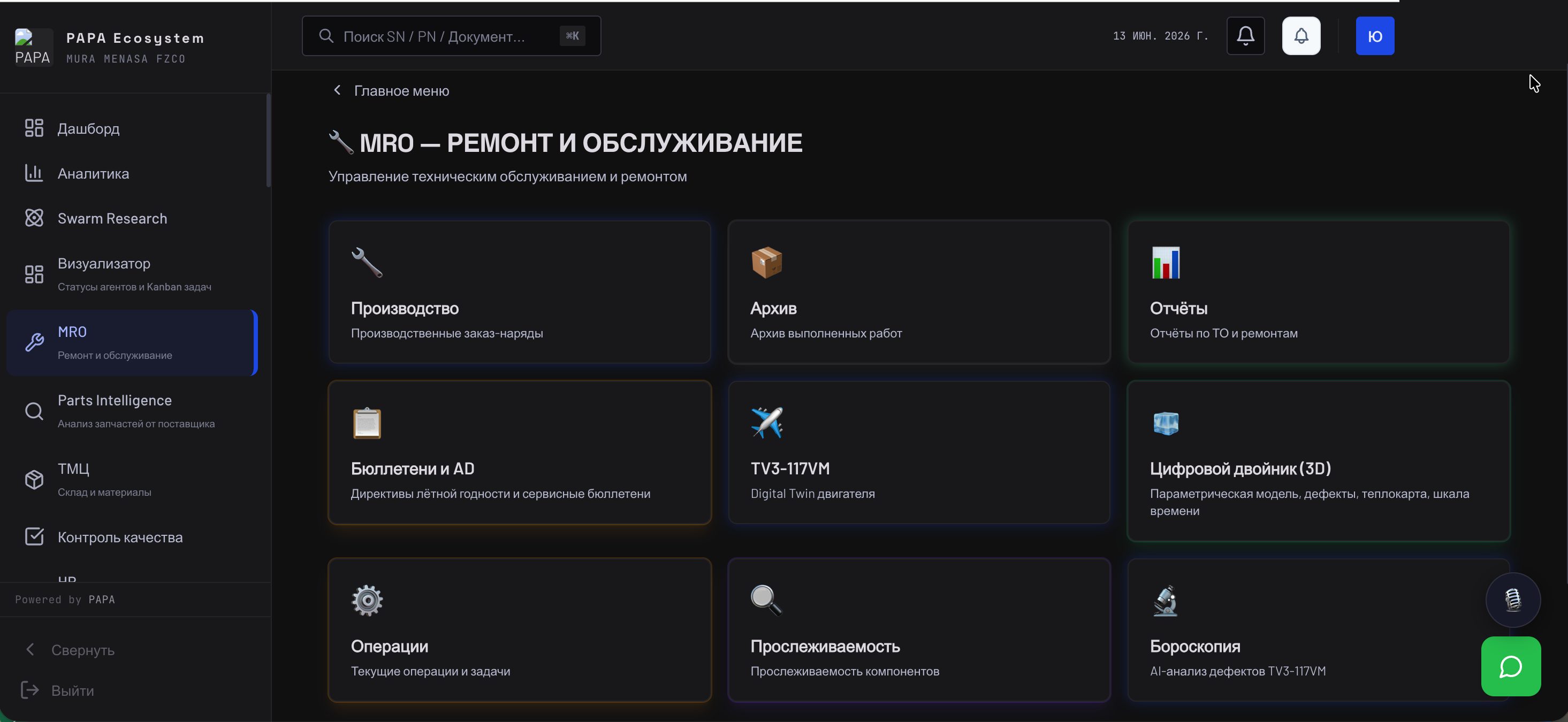Open the Операции card
The image size is (1568, 722).
(519, 630)
